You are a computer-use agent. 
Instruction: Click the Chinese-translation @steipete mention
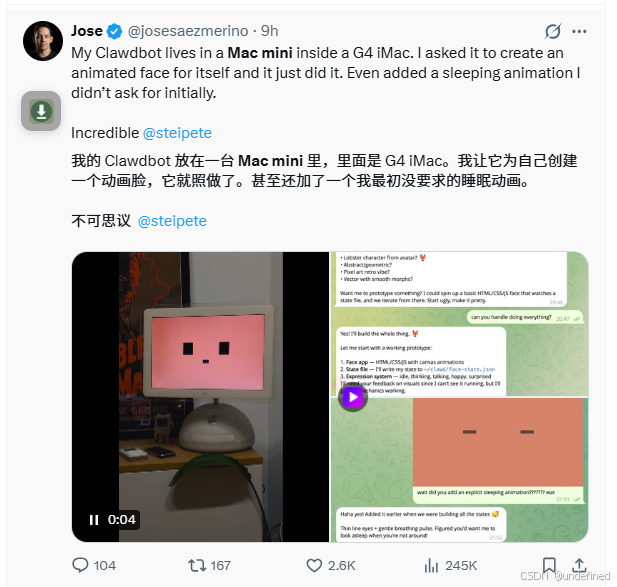172,221
